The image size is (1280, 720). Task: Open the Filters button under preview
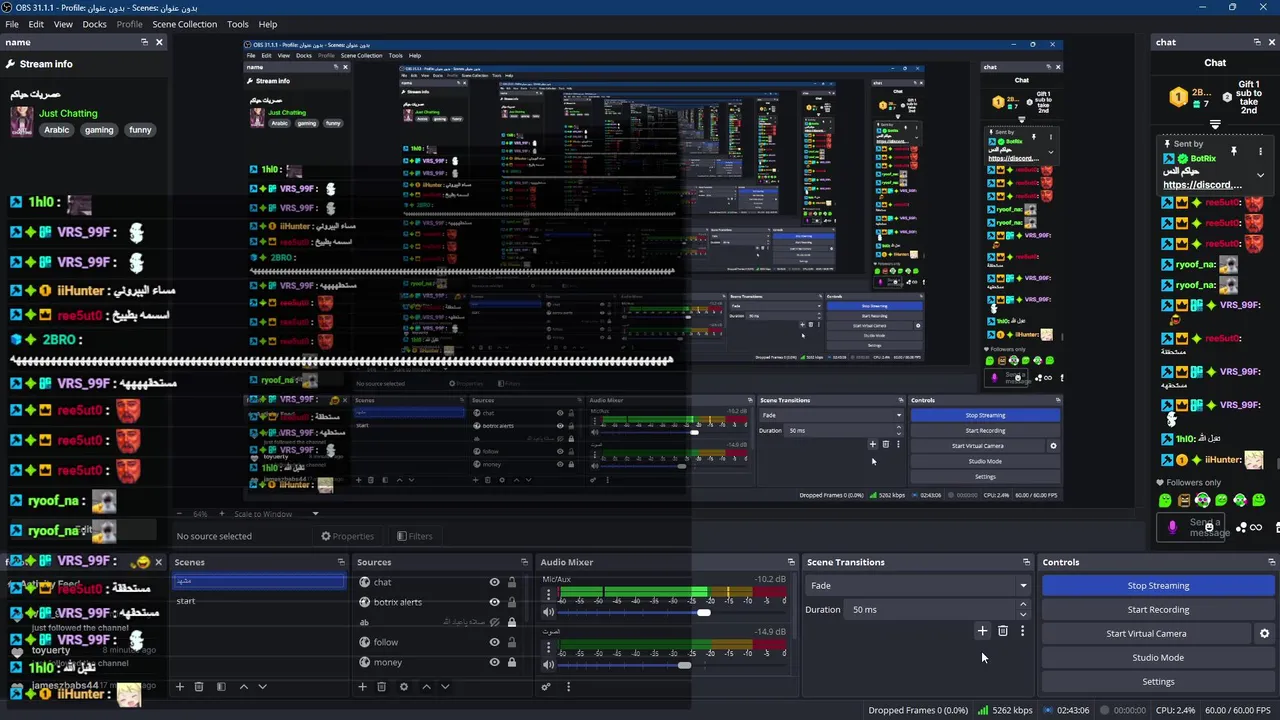[x=415, y=536]
